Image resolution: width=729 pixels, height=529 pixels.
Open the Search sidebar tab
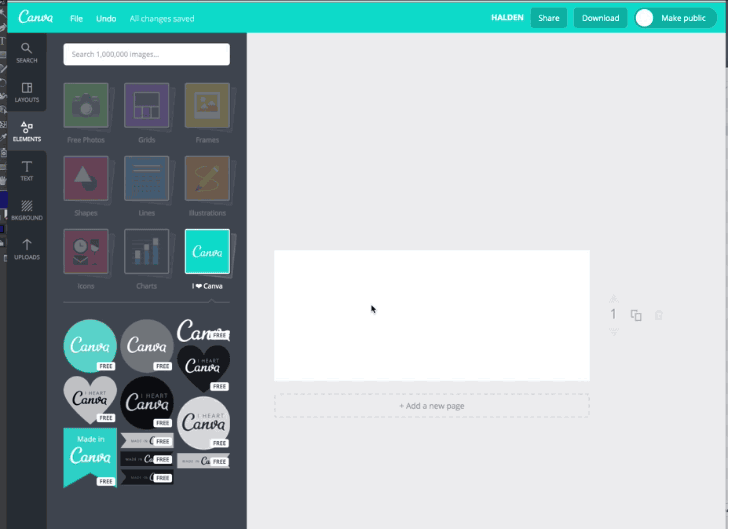coord(27,52)
